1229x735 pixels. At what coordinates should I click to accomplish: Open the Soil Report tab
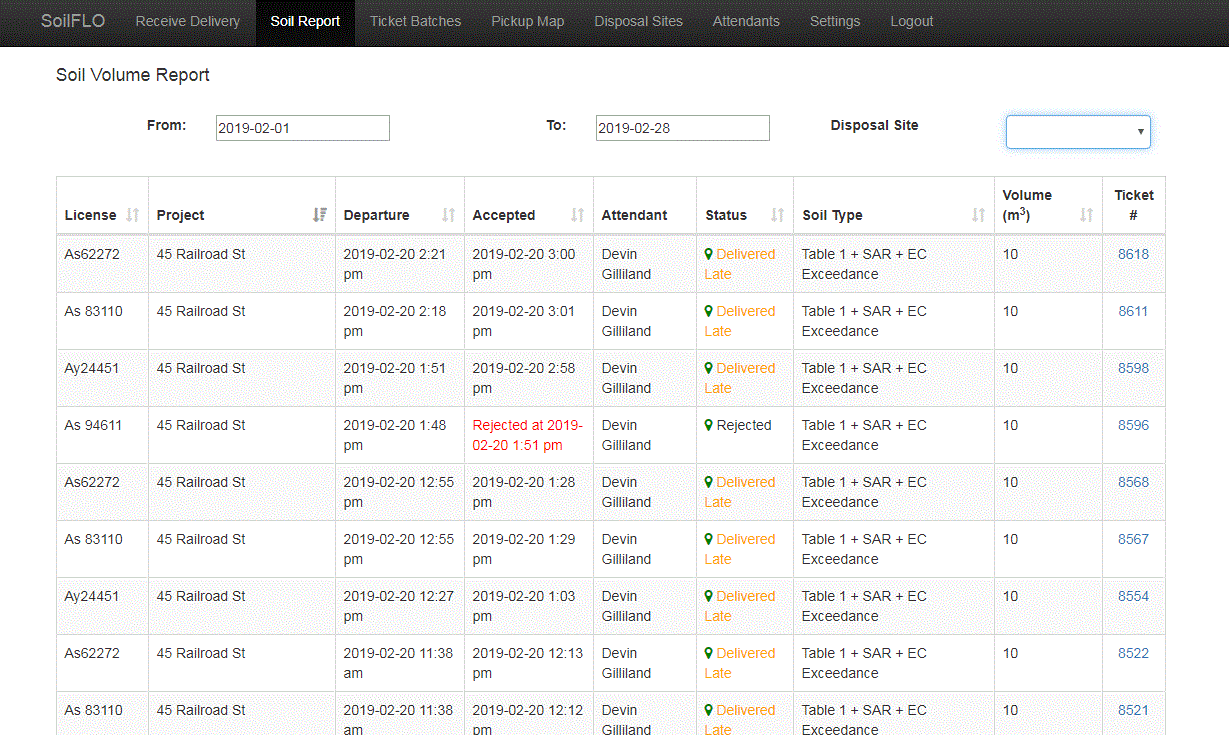305,21
